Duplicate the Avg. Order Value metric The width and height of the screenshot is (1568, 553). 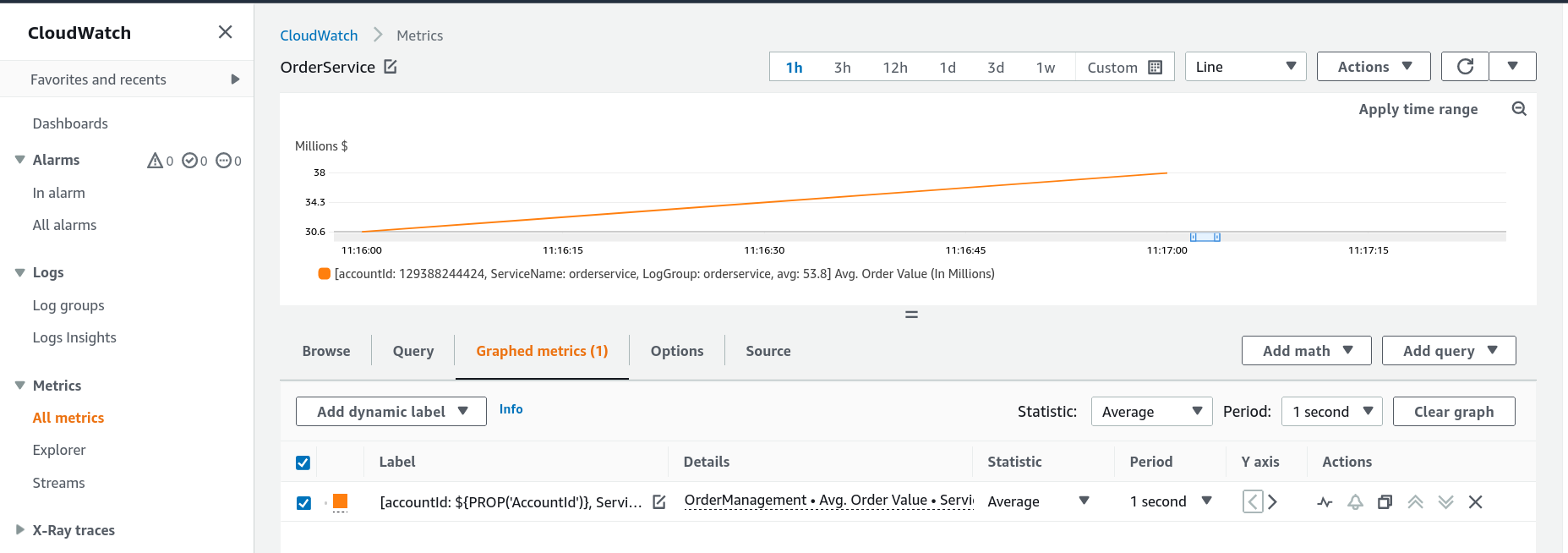[1385, 502]
